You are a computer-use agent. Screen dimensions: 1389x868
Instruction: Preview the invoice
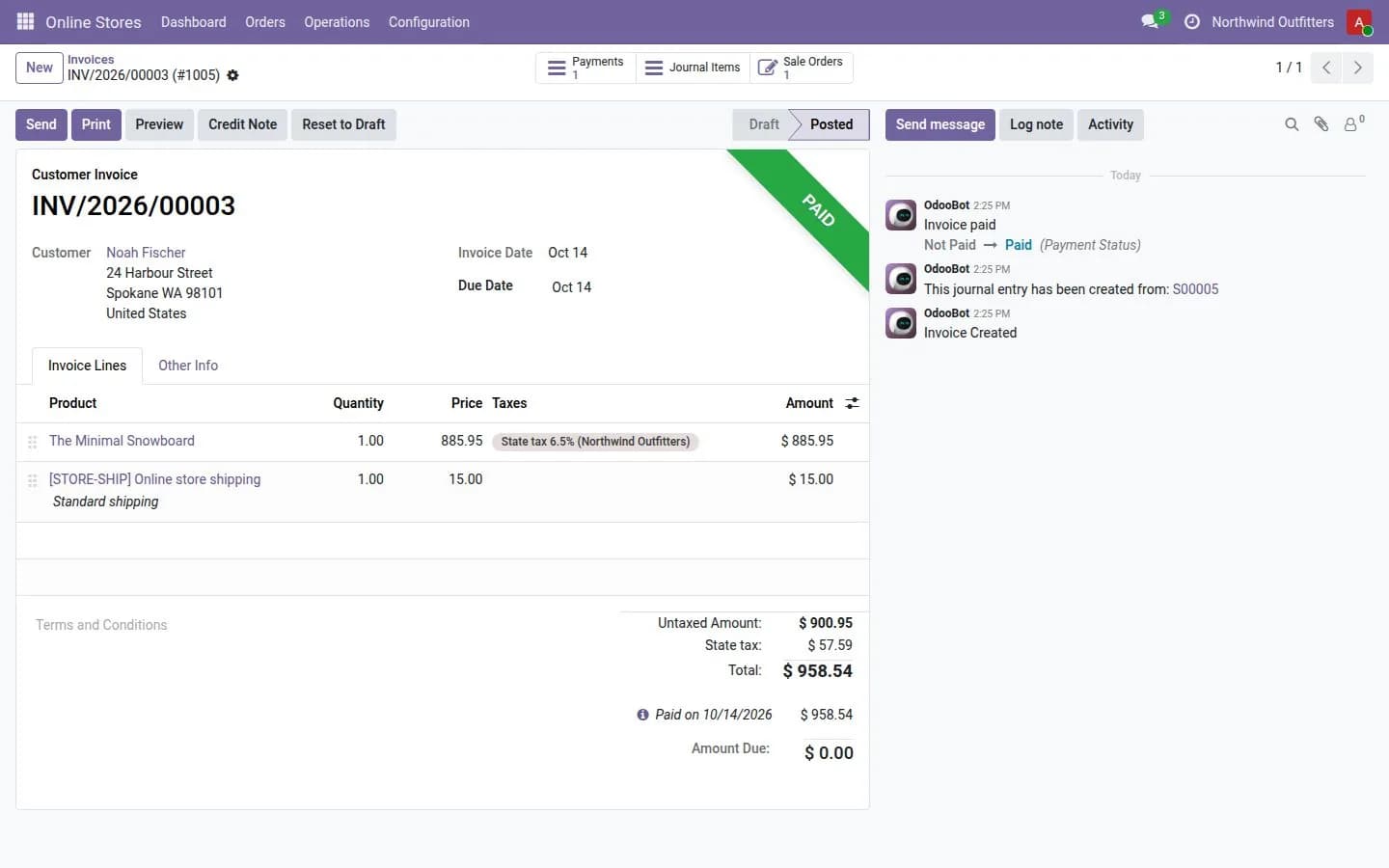pos(159,124)
